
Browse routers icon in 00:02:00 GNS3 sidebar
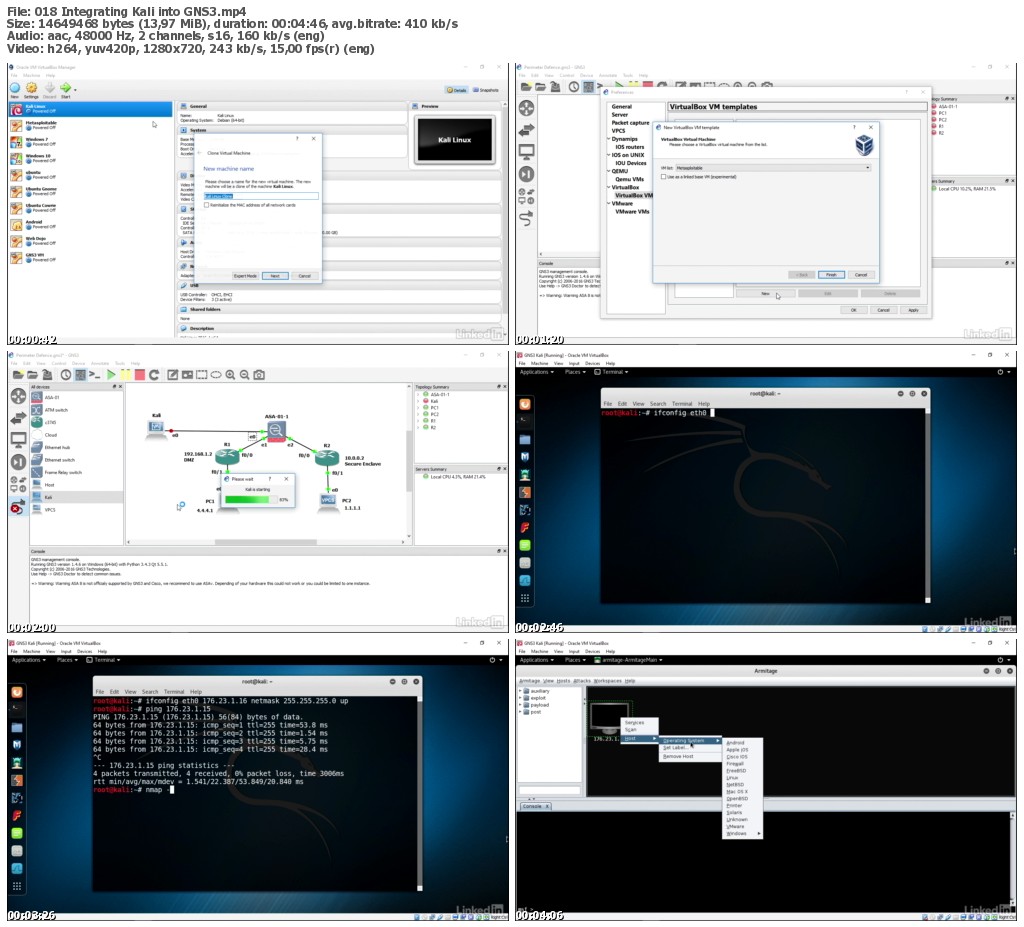click(18, 396)
